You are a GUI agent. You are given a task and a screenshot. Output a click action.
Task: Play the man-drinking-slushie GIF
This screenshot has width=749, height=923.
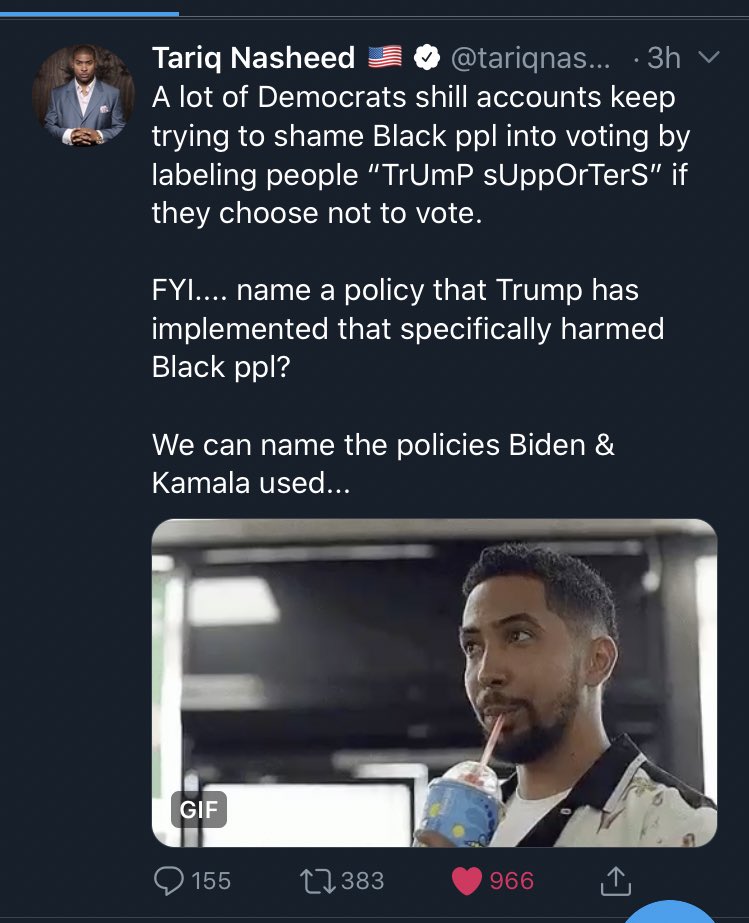(435, 683)
